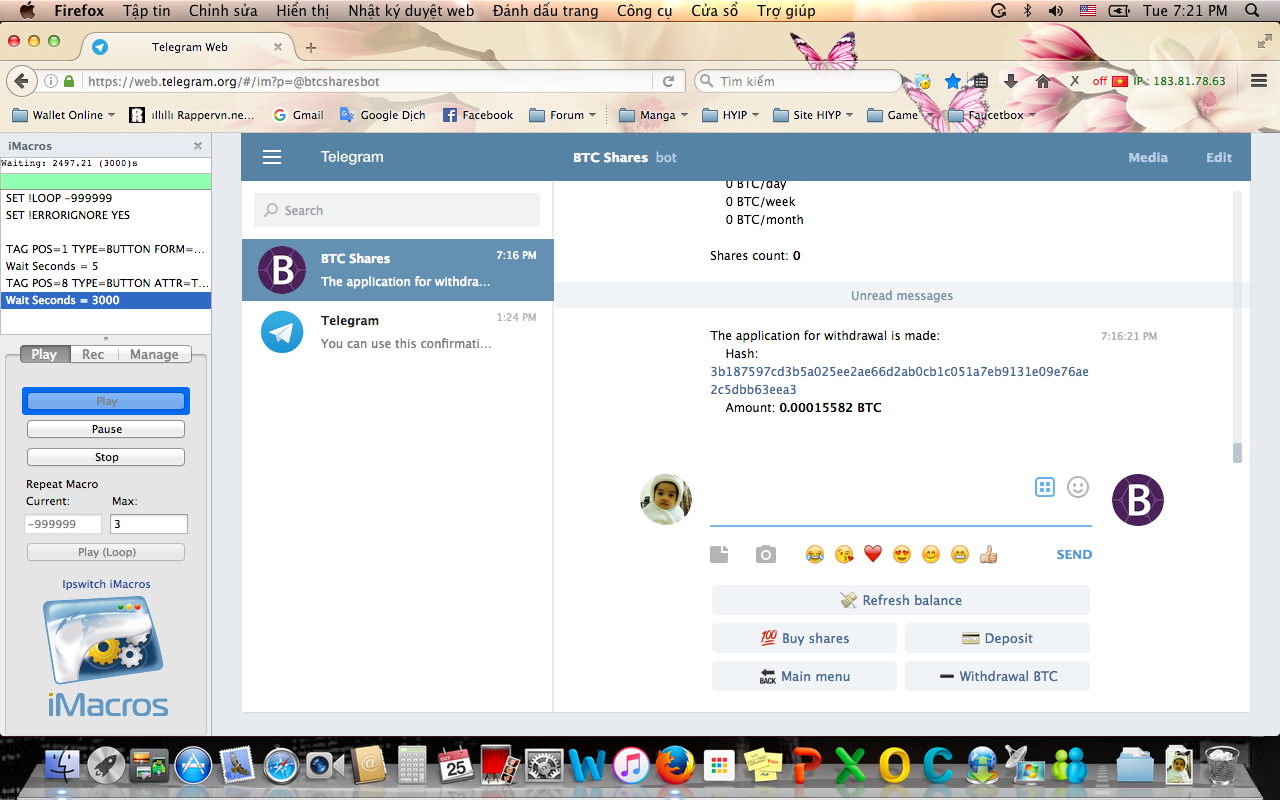
Task: Open the Firefox downloads arrow icon
Action: point(1011,81)
